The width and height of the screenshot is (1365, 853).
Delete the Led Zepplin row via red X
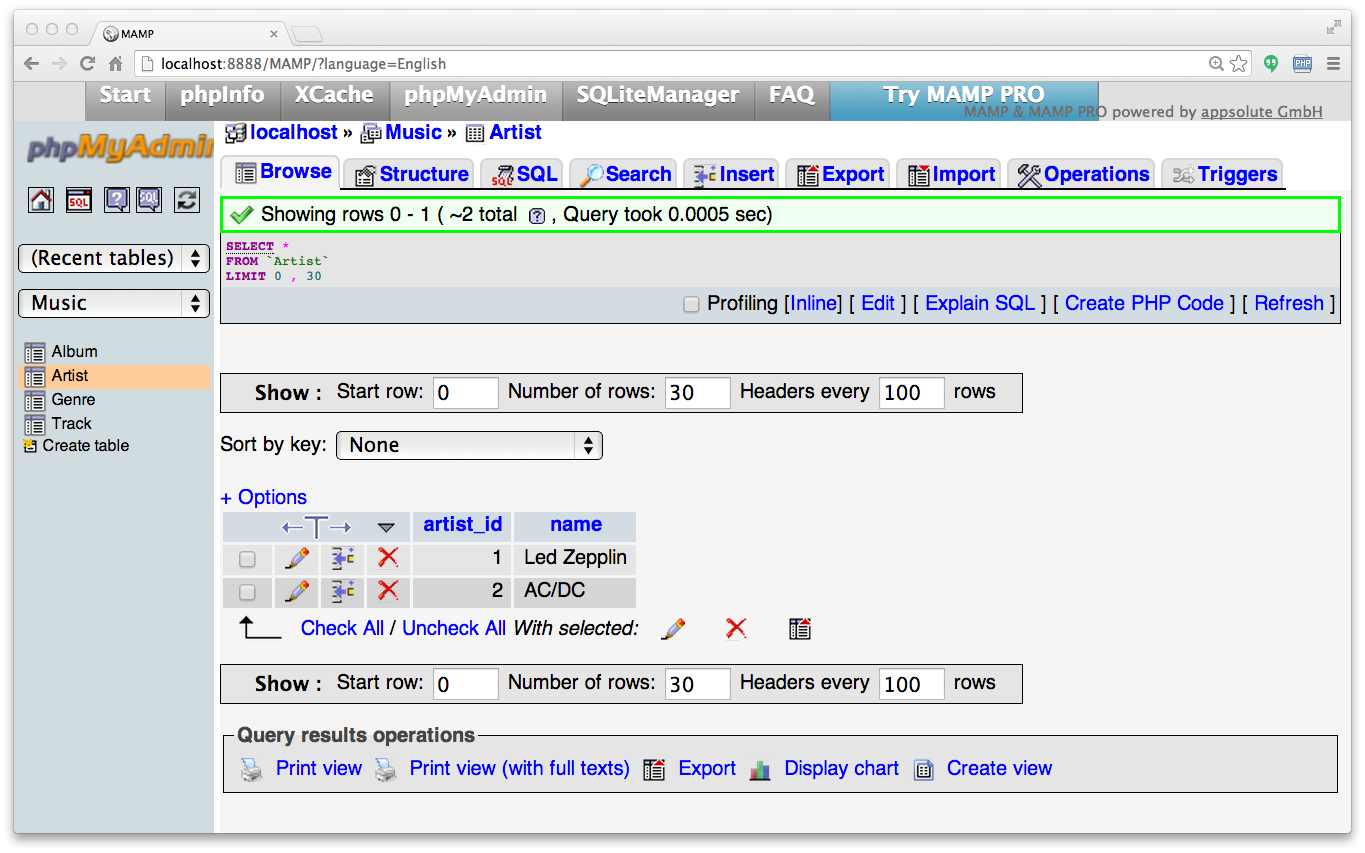point(388,558)
